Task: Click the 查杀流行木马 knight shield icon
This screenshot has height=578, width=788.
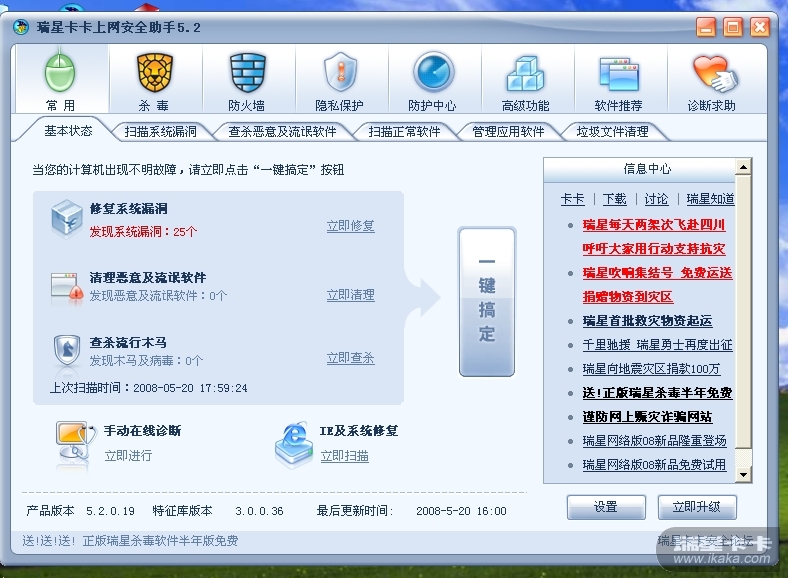Action: click(67, 350)
